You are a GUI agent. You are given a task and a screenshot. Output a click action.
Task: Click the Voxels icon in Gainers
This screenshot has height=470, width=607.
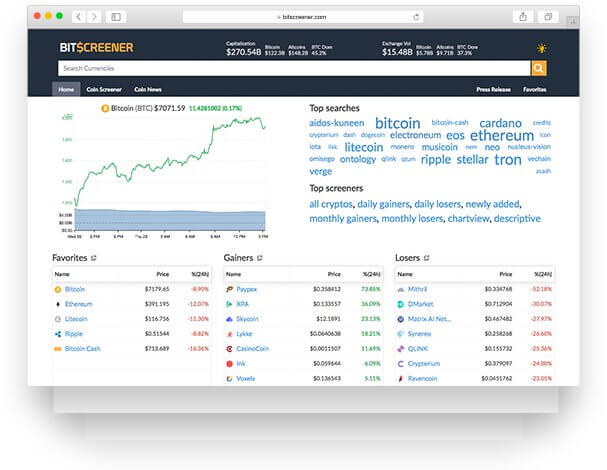[229, 379]
